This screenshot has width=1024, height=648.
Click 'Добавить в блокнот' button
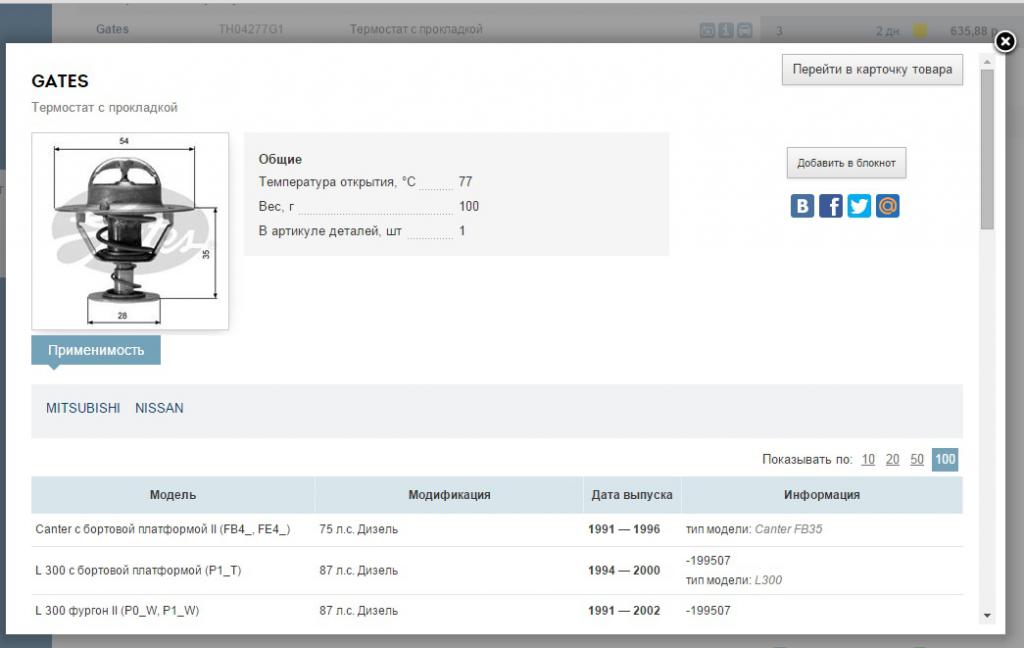tap(846, 163)
